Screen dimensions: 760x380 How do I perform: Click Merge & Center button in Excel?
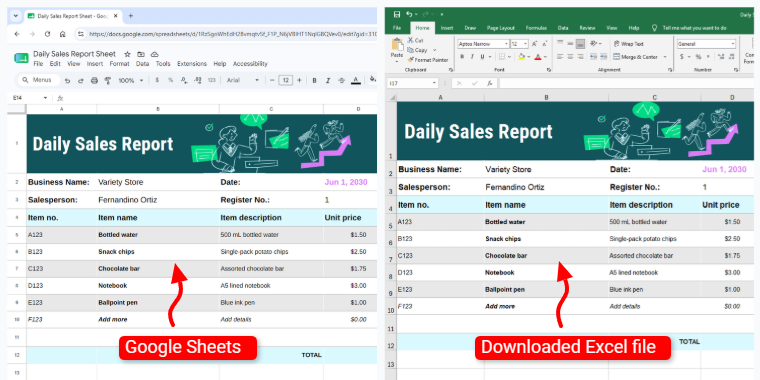tap(635, 57)
